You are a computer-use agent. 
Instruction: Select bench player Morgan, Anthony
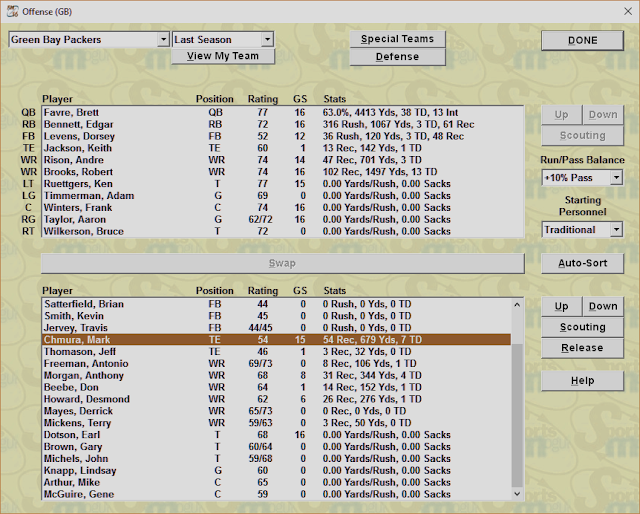(276, 375)
